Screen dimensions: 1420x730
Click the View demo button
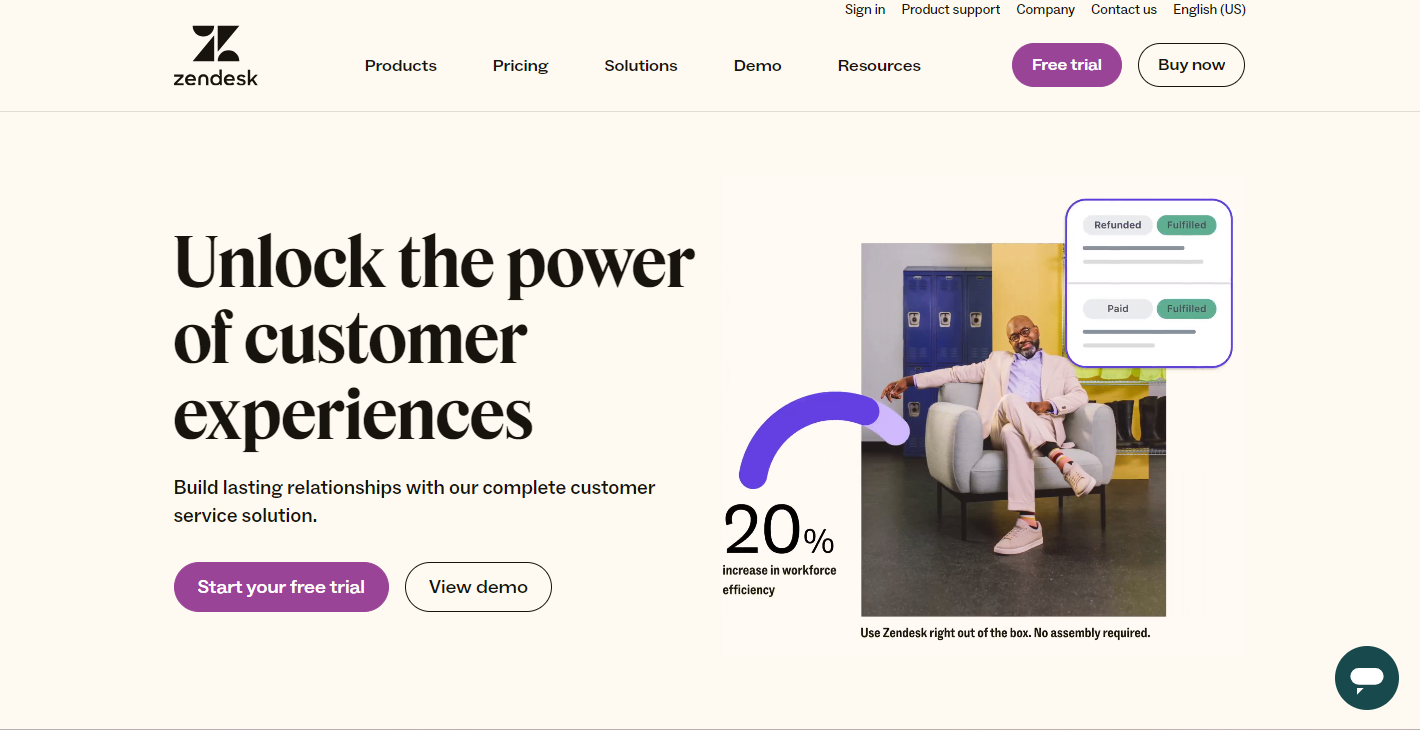click(x=478, y=587)
